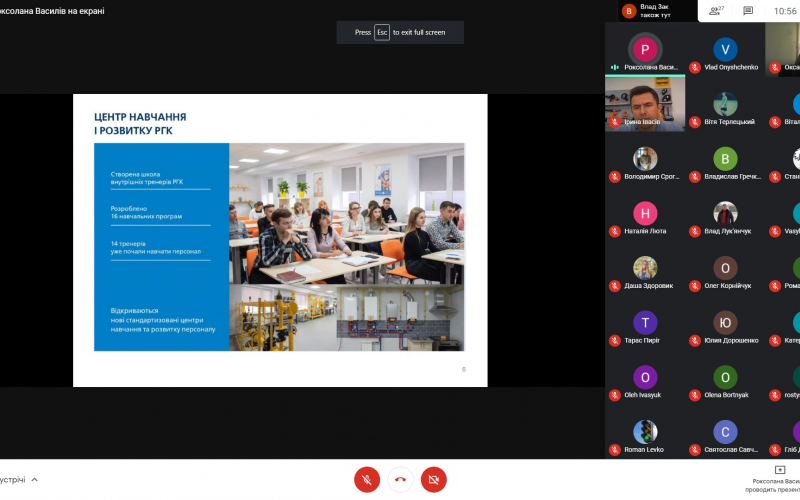The image size is (800, 500).
Task: Click muted mic icon beside Юлия Дорошенко
Action: (x=694, y=340)
